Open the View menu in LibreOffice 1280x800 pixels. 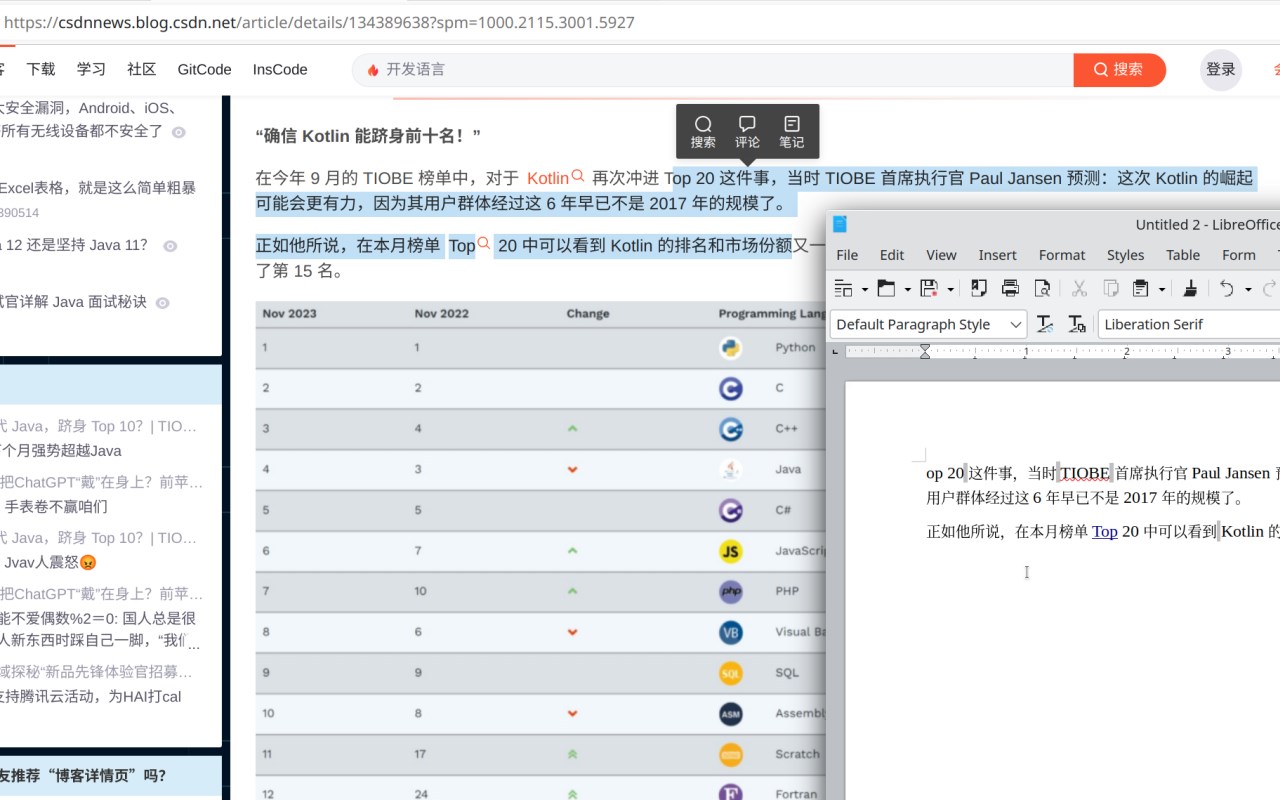(x=941, y=255)
